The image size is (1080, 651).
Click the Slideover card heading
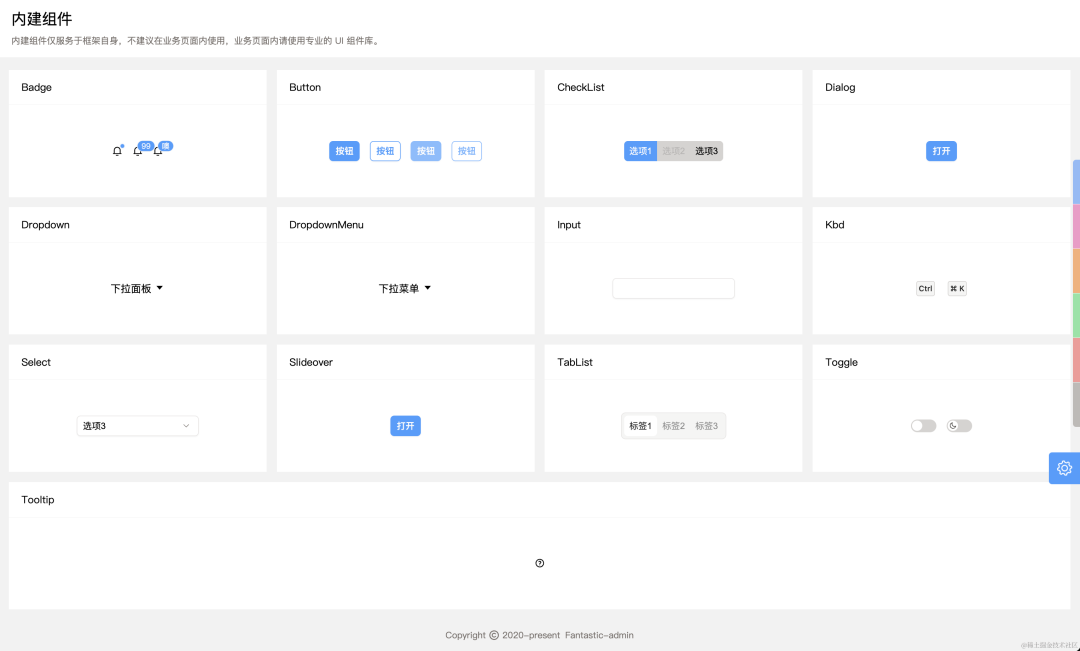tap(311, 362)
